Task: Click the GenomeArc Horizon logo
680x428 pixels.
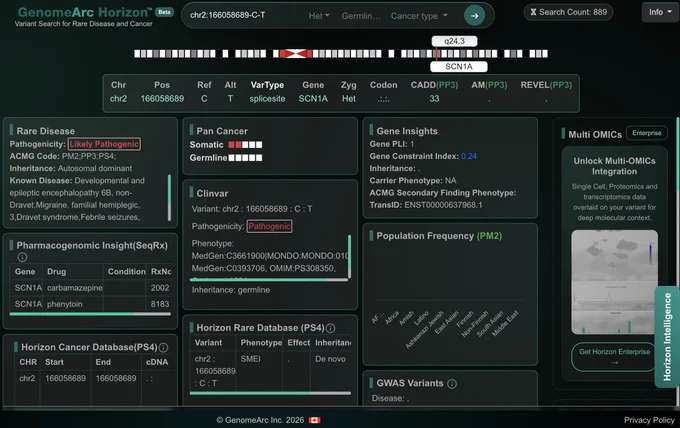Action: [x=85, y=12]
